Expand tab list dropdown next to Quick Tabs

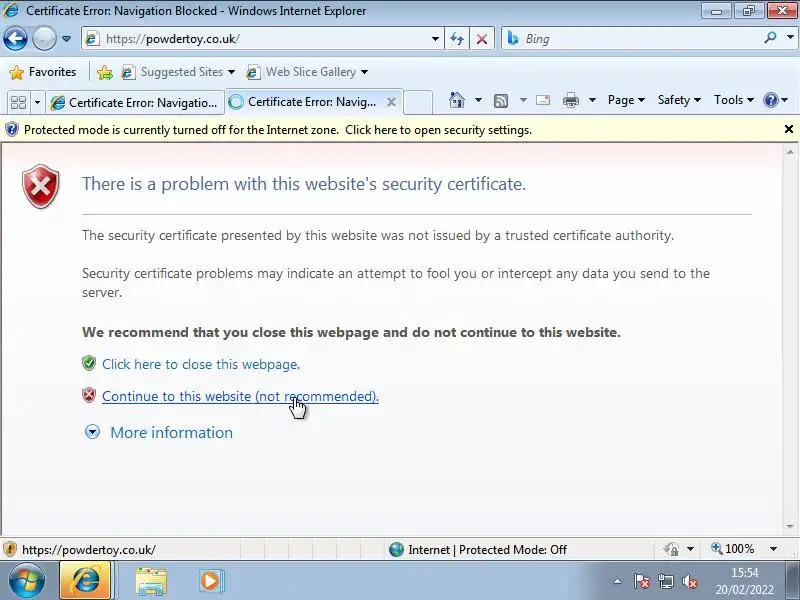pyautogui.click(x=37, y=103)
